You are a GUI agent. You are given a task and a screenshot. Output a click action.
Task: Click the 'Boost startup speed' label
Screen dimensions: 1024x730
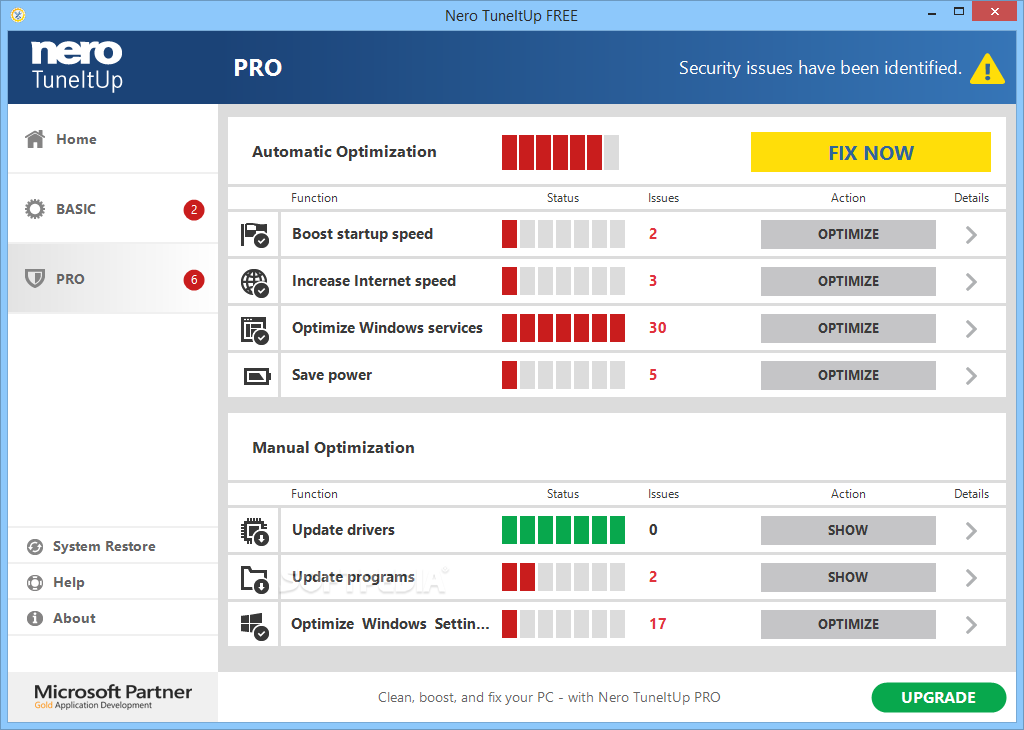362,234
